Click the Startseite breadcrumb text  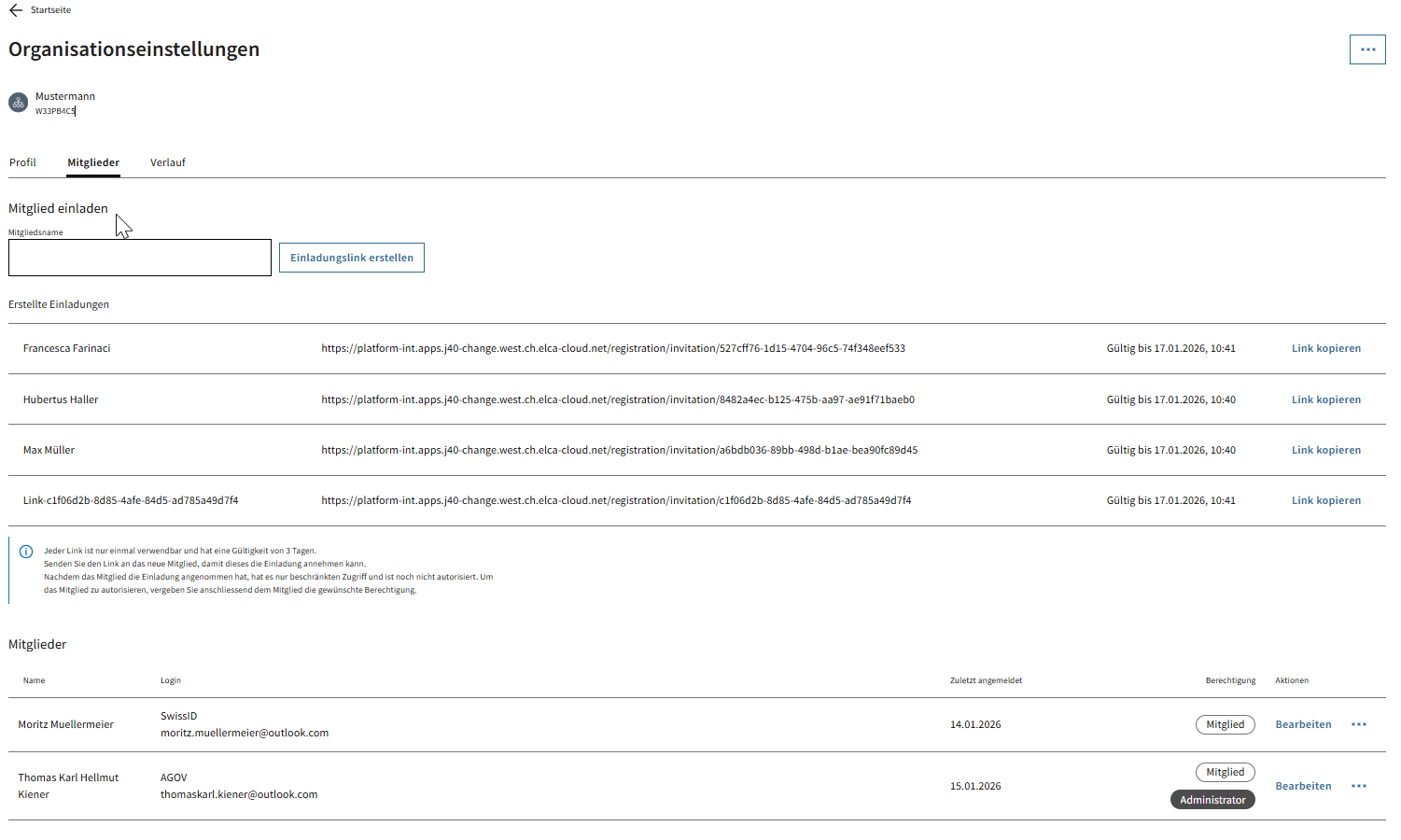[50, 10]
